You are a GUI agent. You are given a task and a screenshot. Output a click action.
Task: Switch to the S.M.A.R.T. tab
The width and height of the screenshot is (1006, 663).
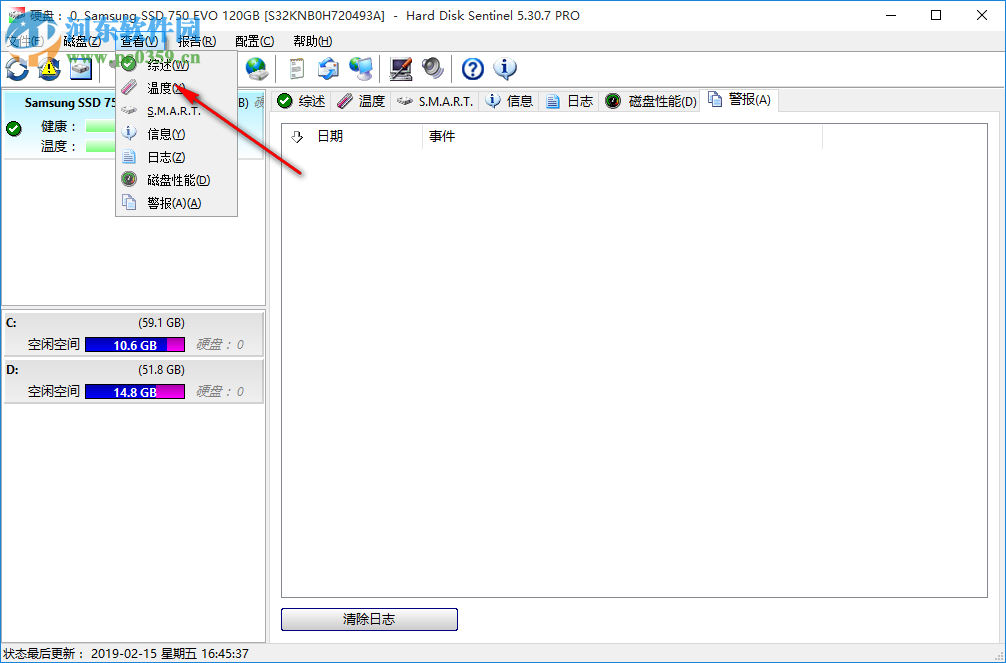coord(435,101)
